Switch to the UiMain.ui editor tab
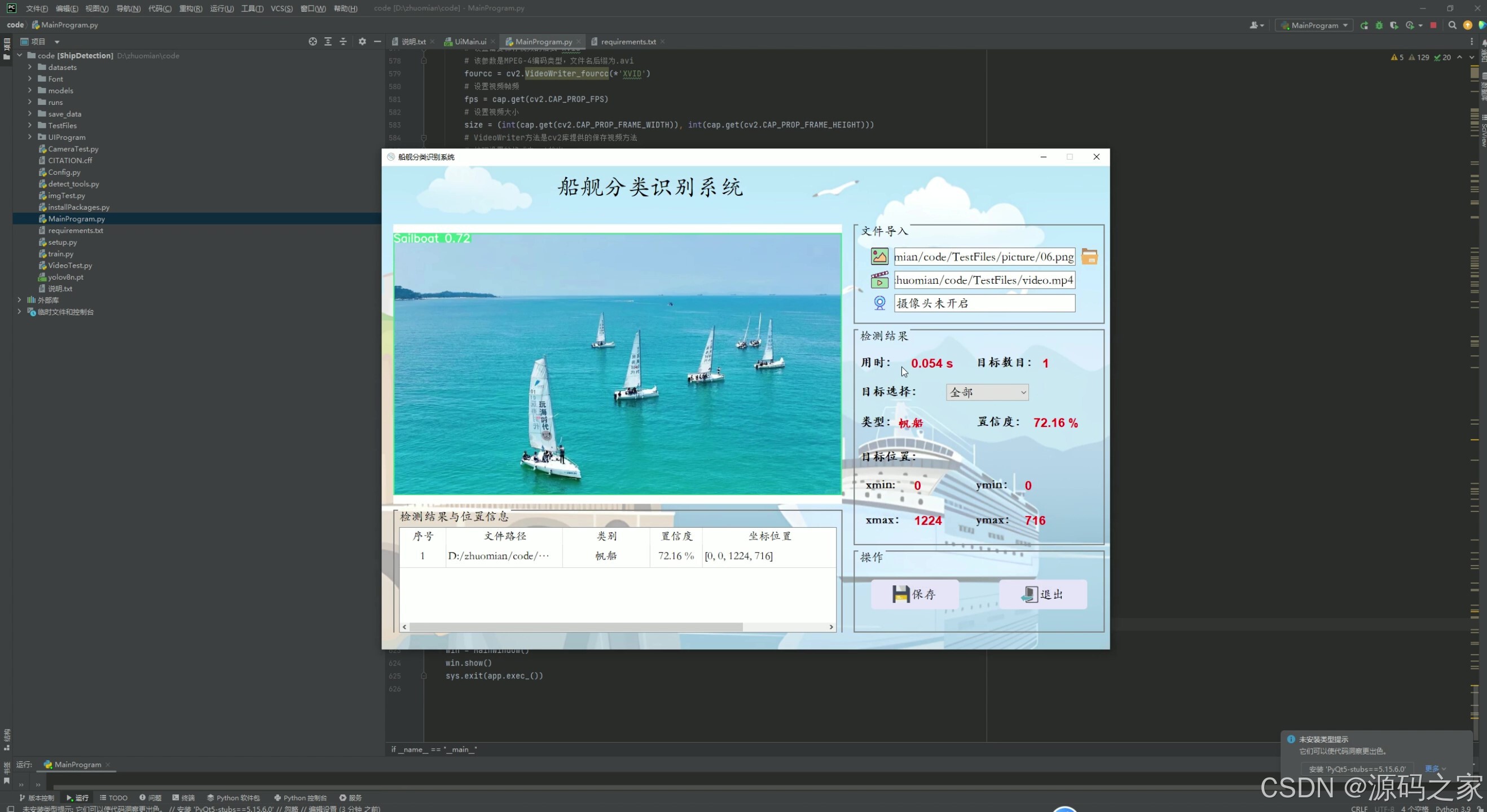Image resolution: width=1487 pixels, height=812 pixels. [x=470, y=42]
